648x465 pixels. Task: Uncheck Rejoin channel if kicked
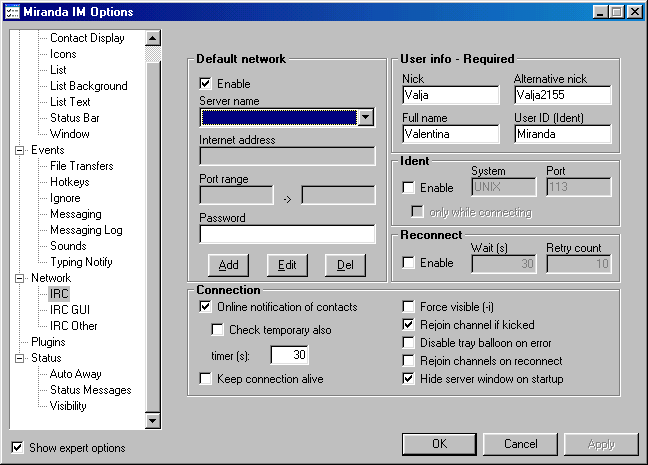[x=408, y=324]
